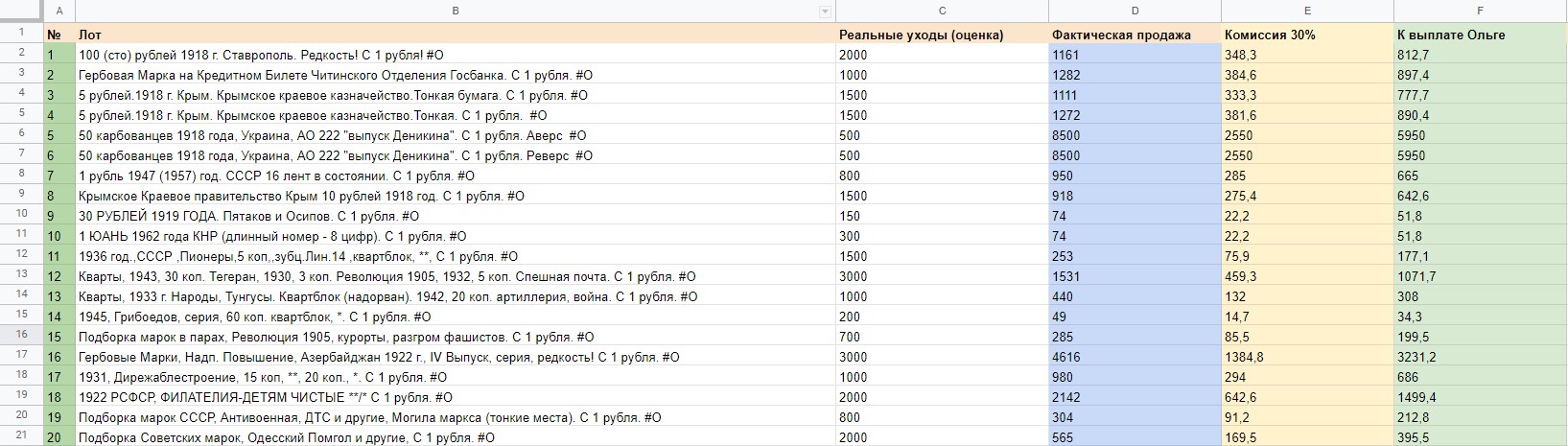
Task: Click estimate value 700 for lot 15
Action: [942, 337]
